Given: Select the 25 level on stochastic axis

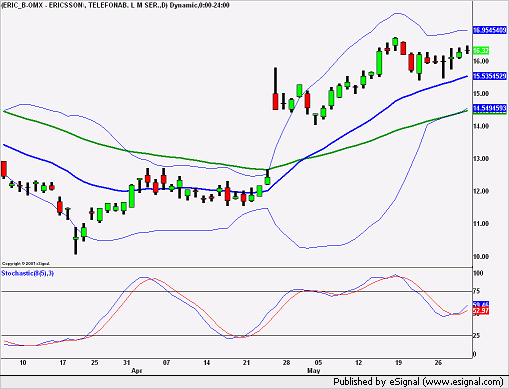Looking at the screenshot, I should click(477, 336).
